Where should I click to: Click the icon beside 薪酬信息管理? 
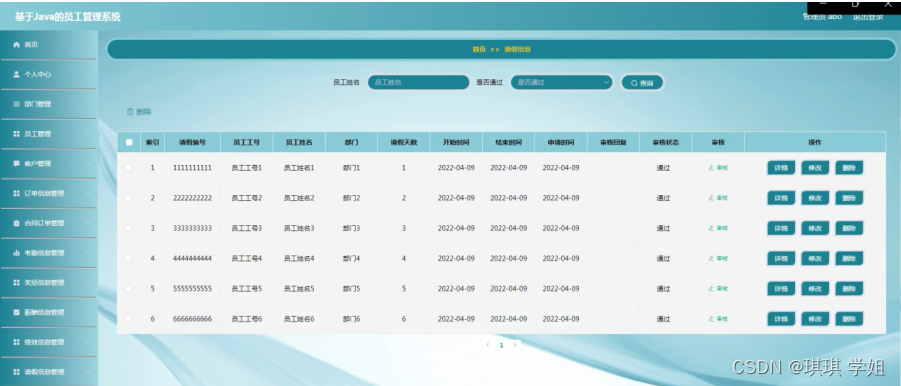point(16,312)
